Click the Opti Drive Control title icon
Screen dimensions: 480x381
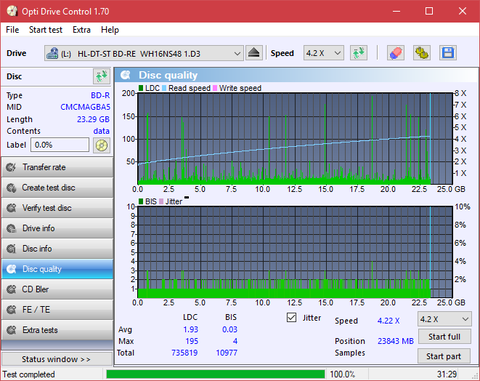click(x=12, y=11)
